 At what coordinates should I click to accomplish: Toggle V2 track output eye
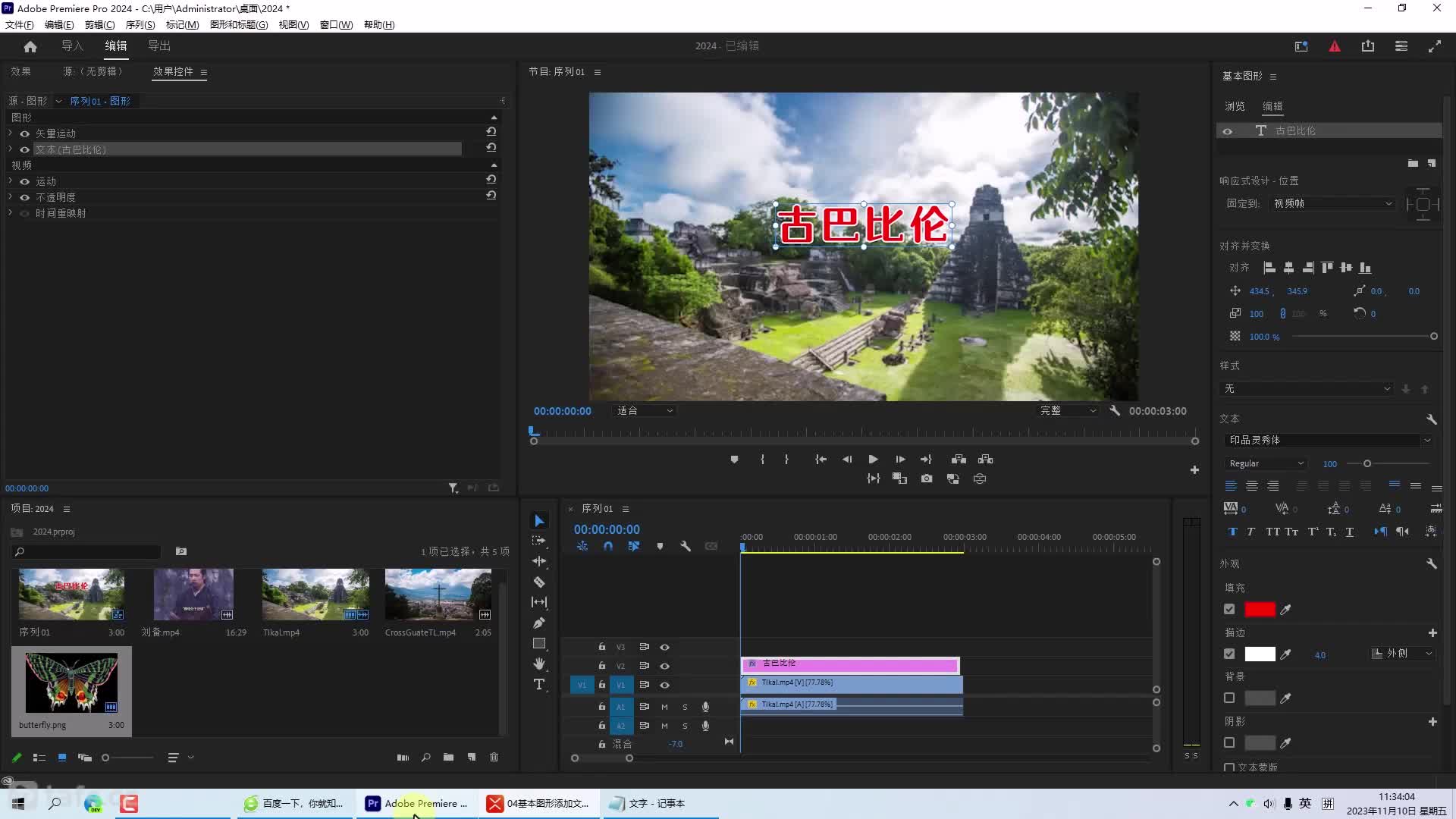click(x=664, y=666)
